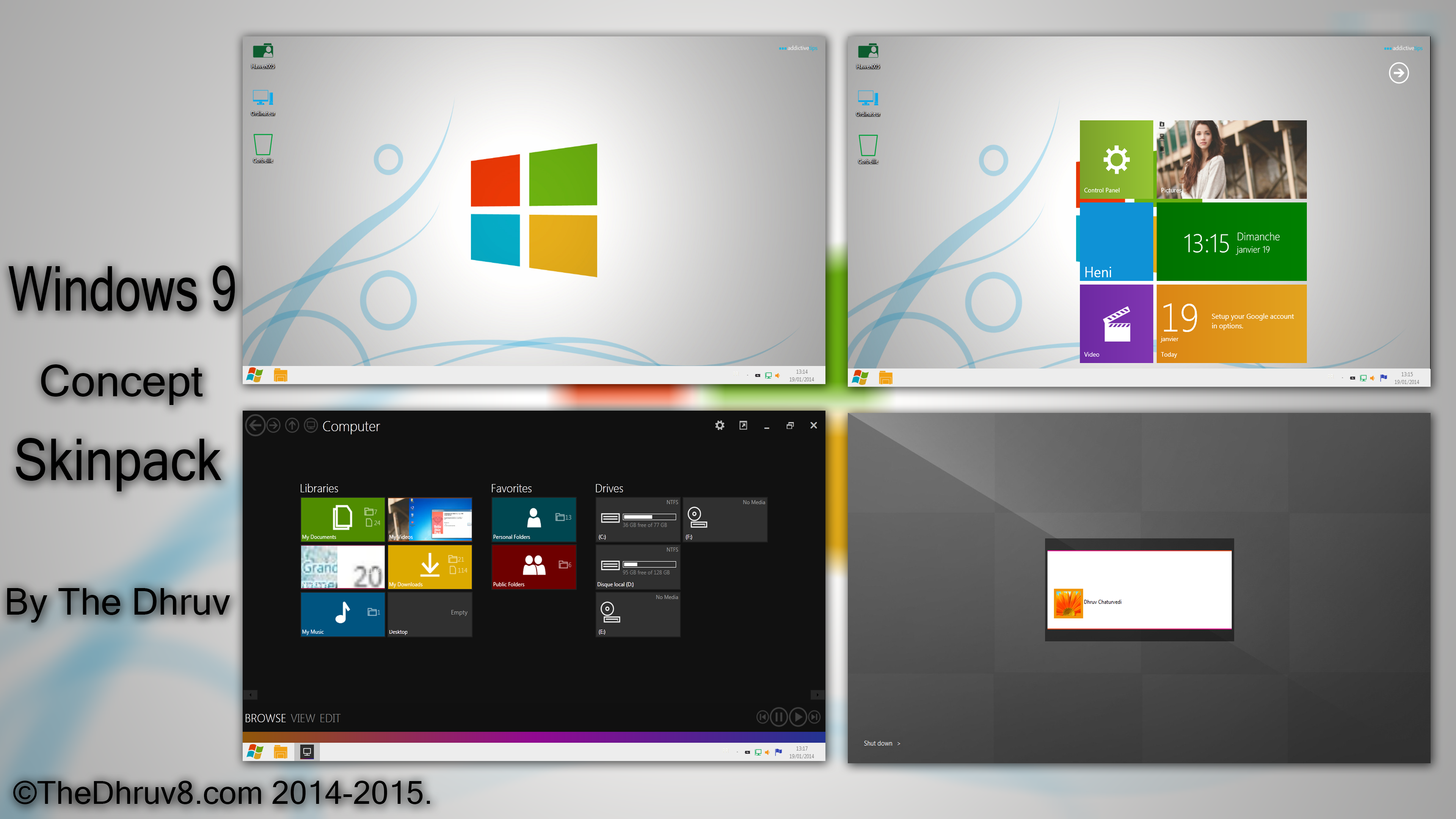Open Disque local (D:) drive tile

point(637,567)
